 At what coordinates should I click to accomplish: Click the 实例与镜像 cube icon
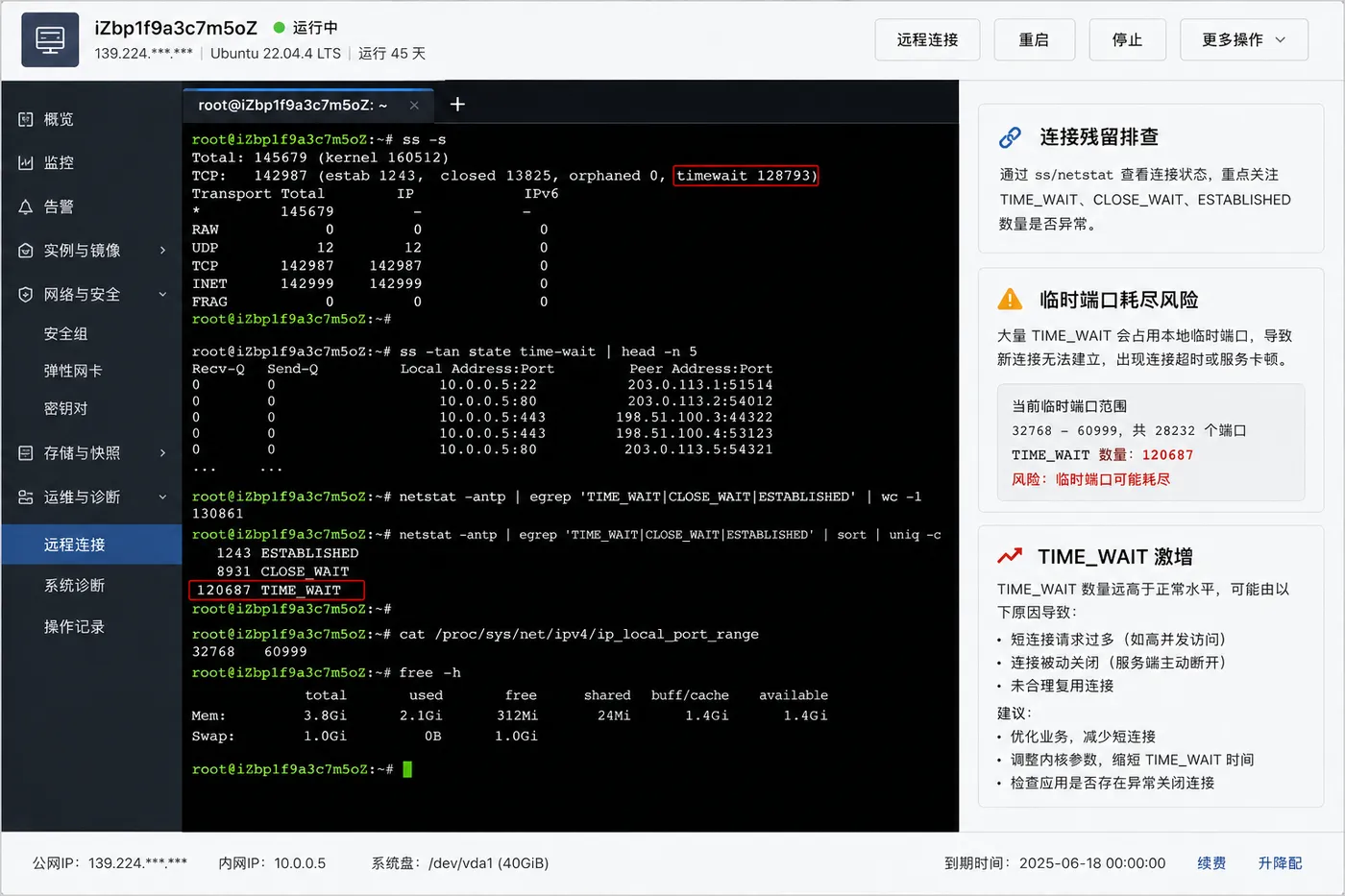26,251
